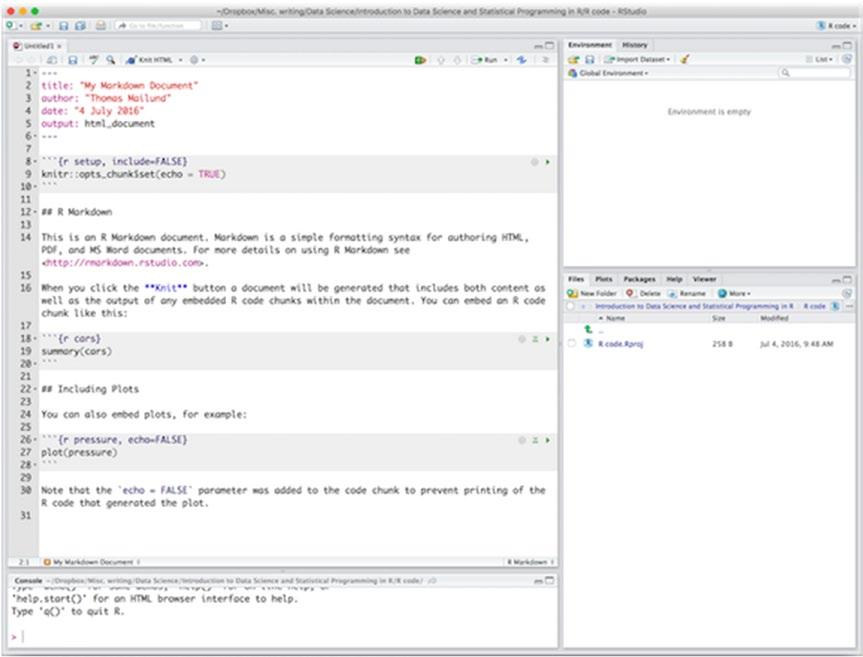Tick the select-all checkbox in Files breadcrumb bar
Viewport: 863px width, 657px height.
[x=570, y=306]
